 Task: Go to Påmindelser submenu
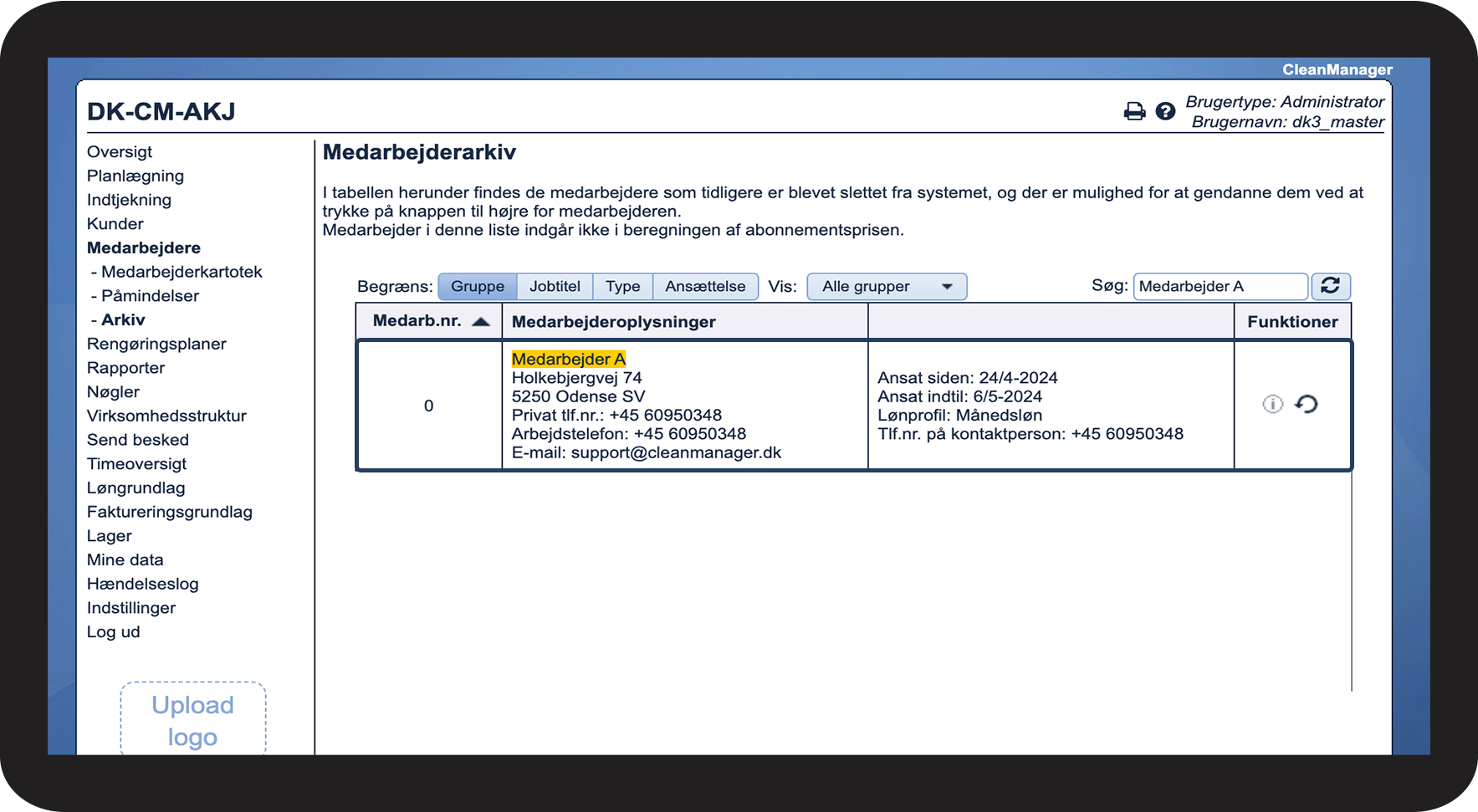(150, 296)
